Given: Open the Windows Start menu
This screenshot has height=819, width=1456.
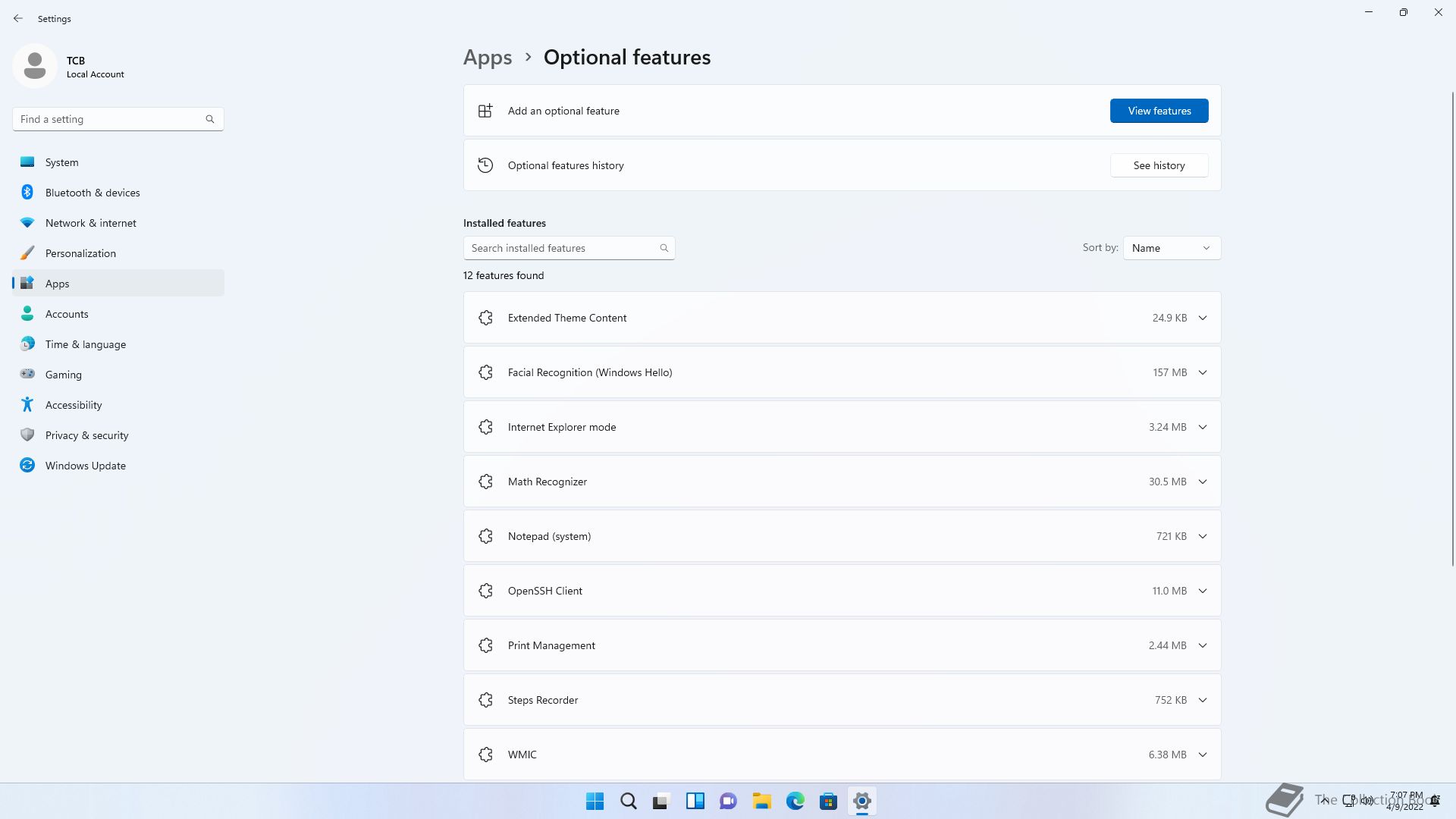Looking at the screenshot, I should [x=595, y=801].
